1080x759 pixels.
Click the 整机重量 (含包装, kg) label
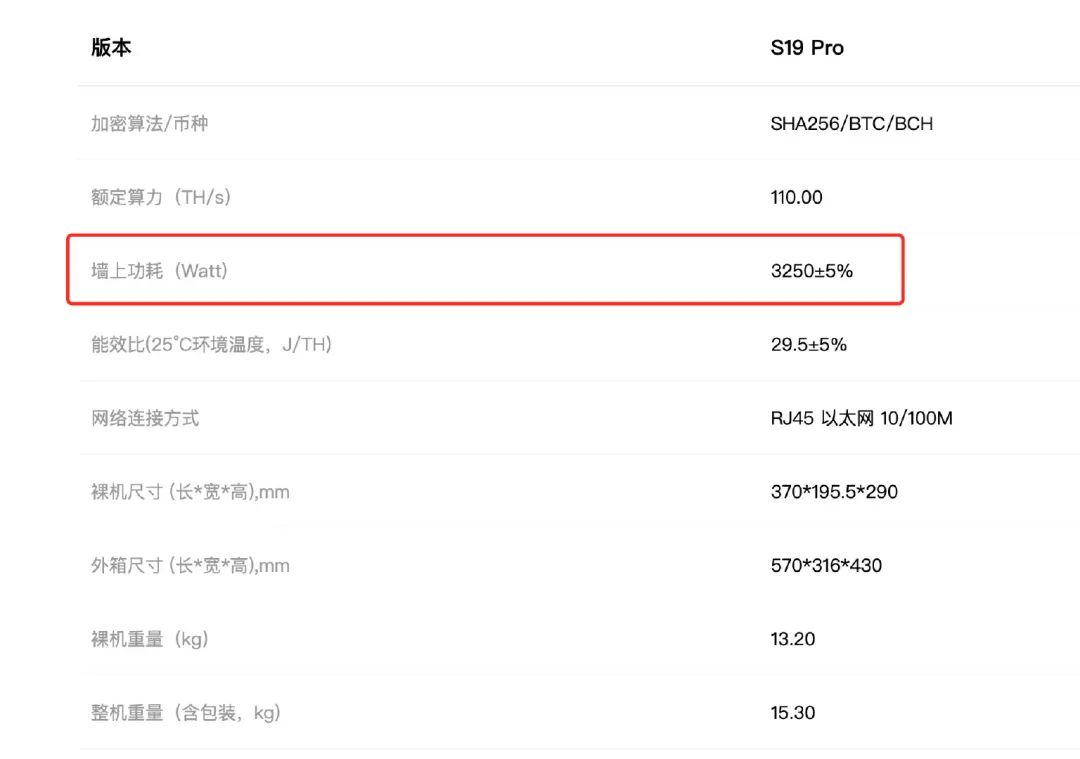(186, 713)
